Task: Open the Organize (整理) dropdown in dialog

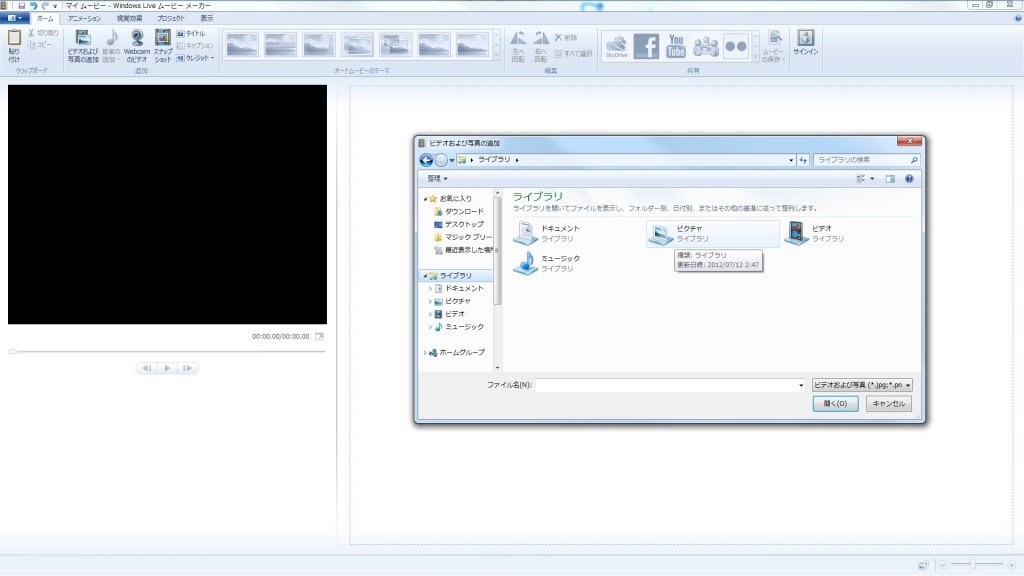Action: [437, 178]
